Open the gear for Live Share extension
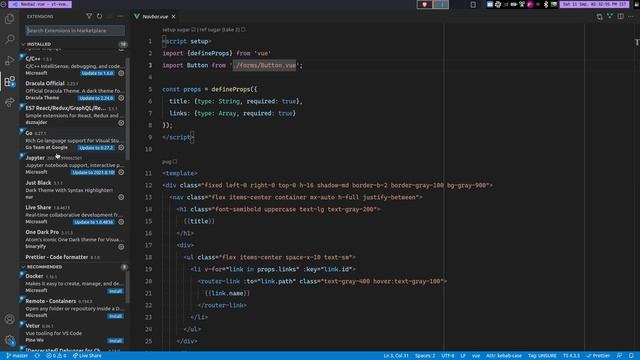The image size is (640, 360). (121, 222)
